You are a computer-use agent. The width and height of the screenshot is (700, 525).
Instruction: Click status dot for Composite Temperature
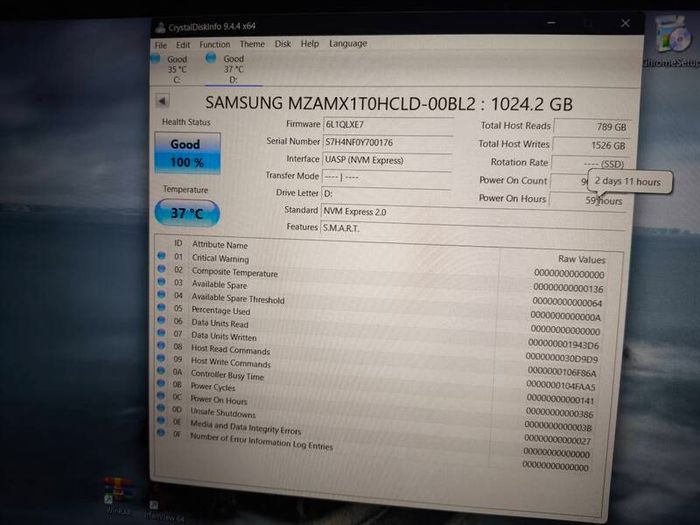pyautogui.click(x=162, y=269)
